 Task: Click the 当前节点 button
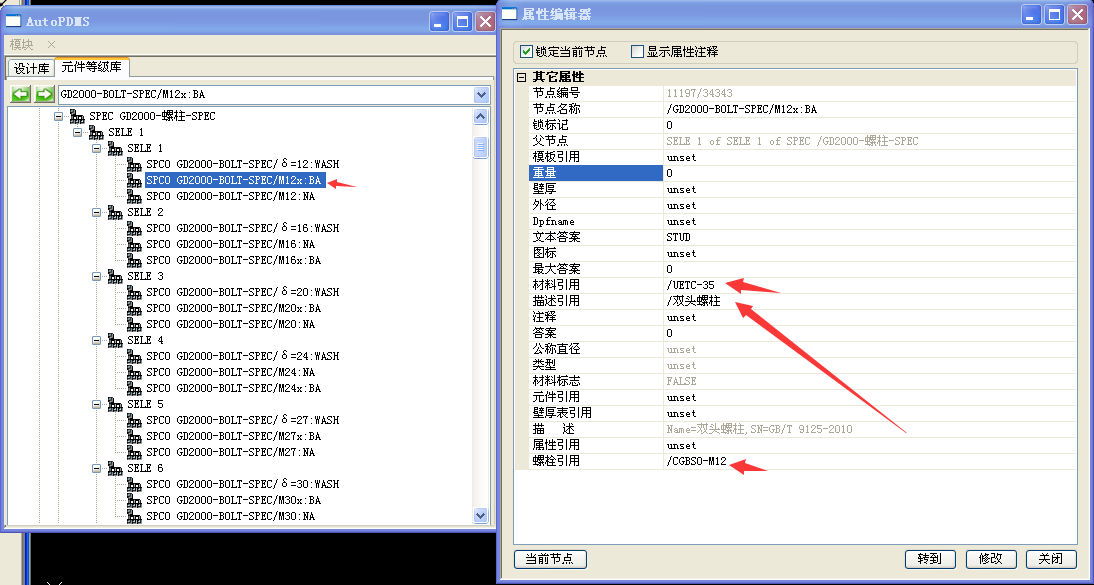click(549, 559)
